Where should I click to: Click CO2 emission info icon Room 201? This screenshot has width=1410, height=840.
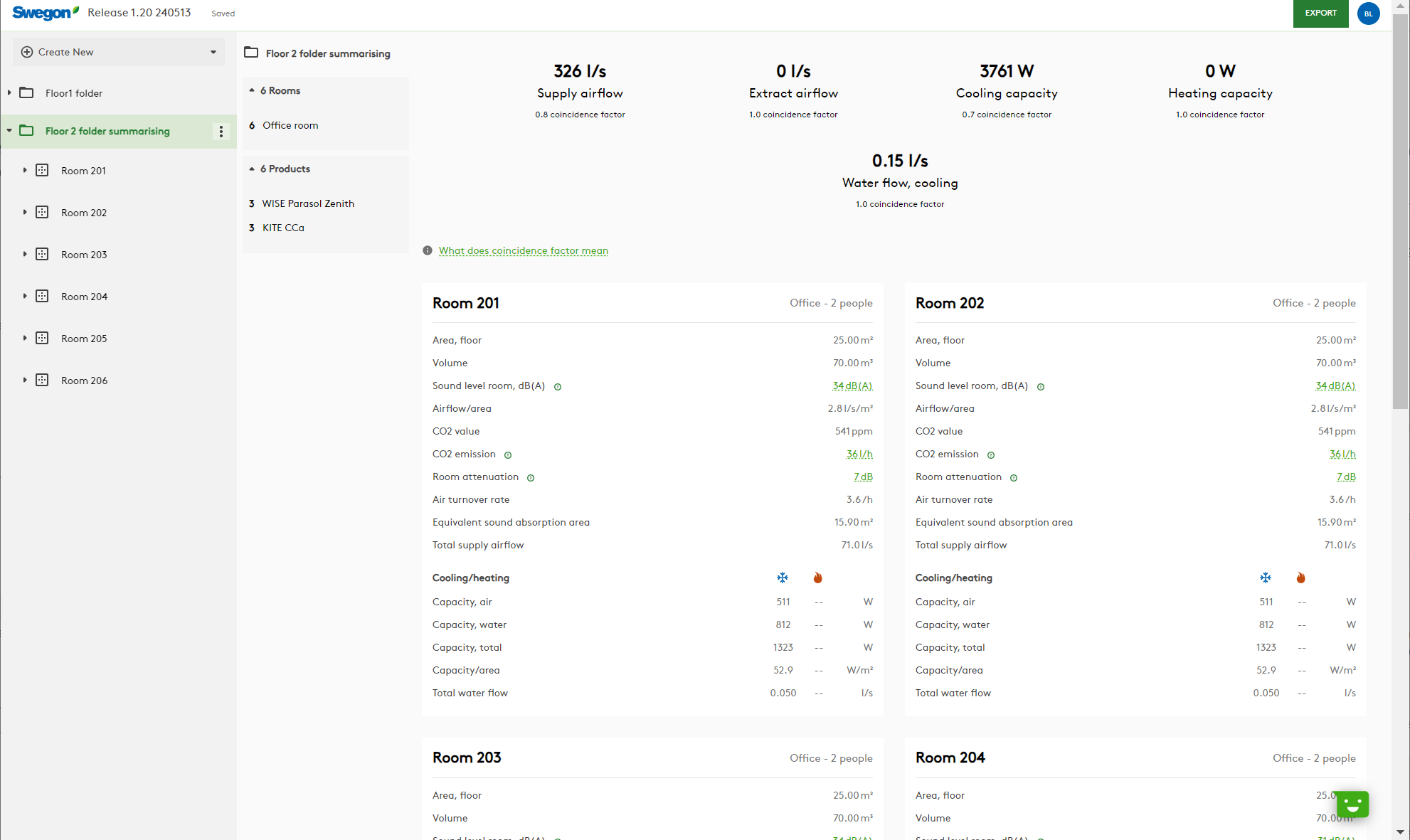(x=510, y=454)
